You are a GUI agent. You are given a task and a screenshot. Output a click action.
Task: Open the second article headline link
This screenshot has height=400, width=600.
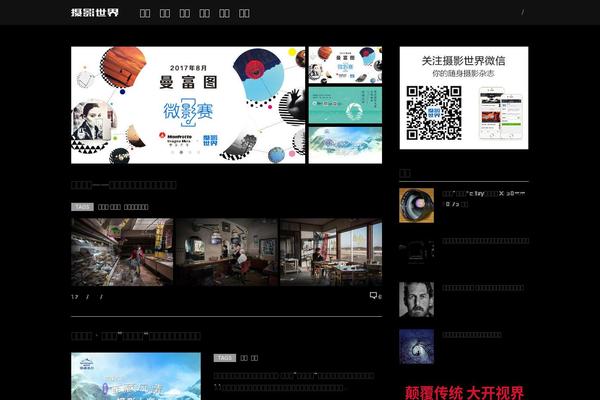pos(136,336)
